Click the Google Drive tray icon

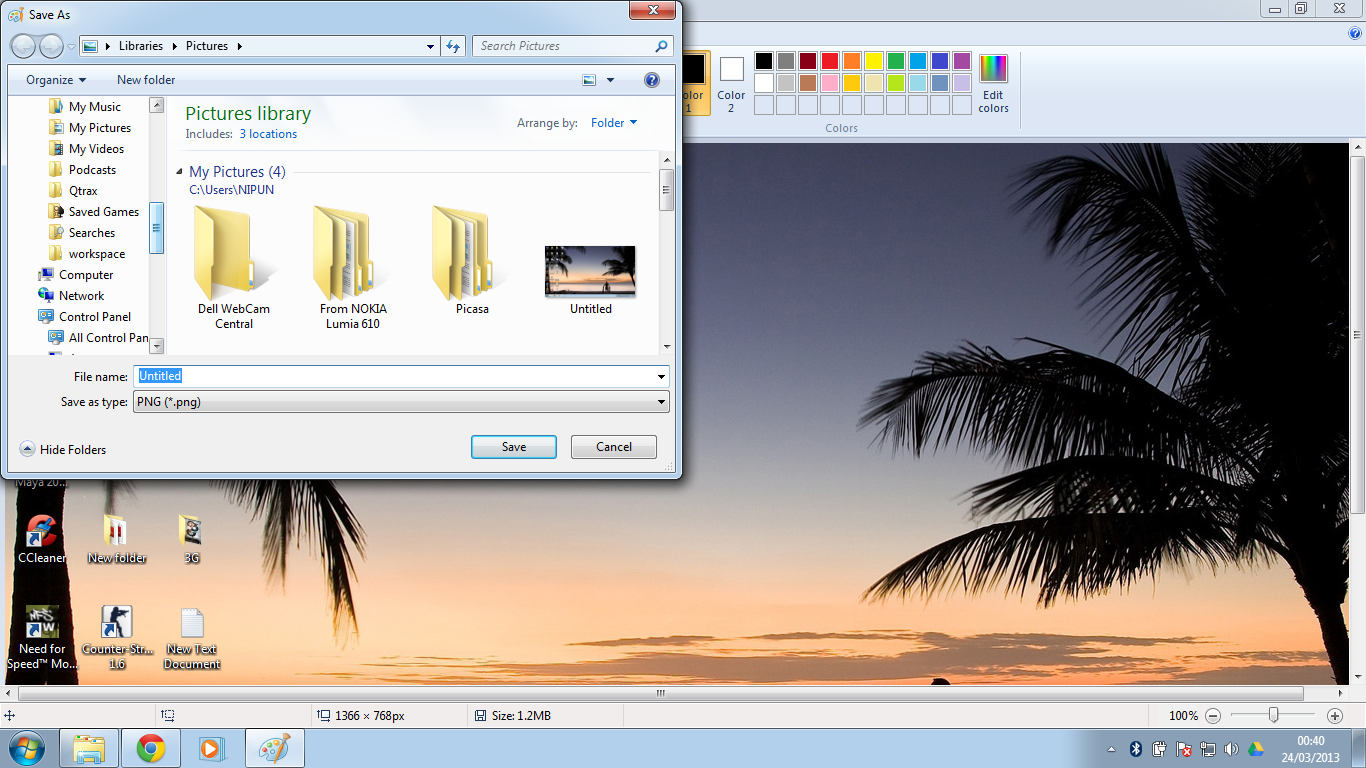tap(1255, 749)
